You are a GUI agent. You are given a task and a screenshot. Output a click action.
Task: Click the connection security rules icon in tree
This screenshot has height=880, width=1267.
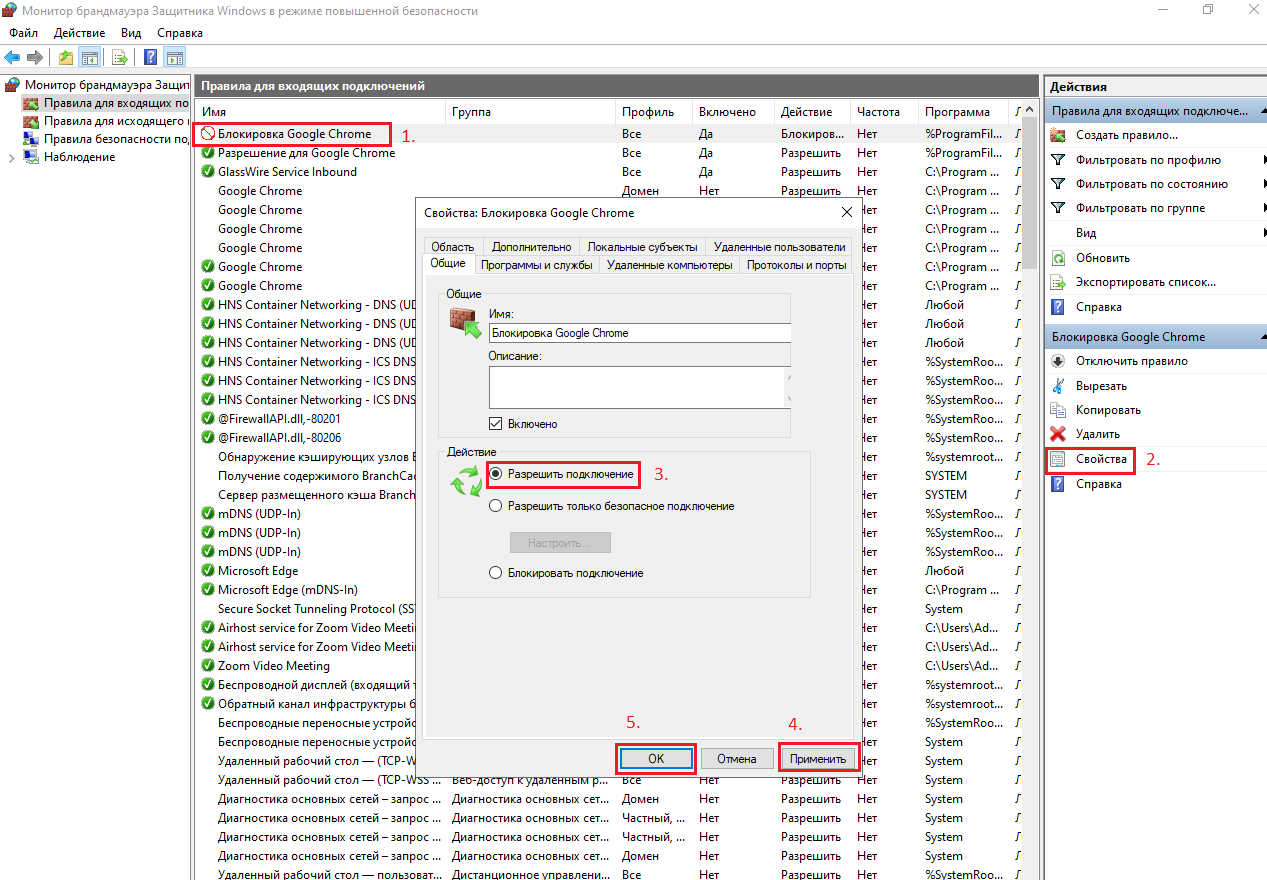tap(31, 139)
